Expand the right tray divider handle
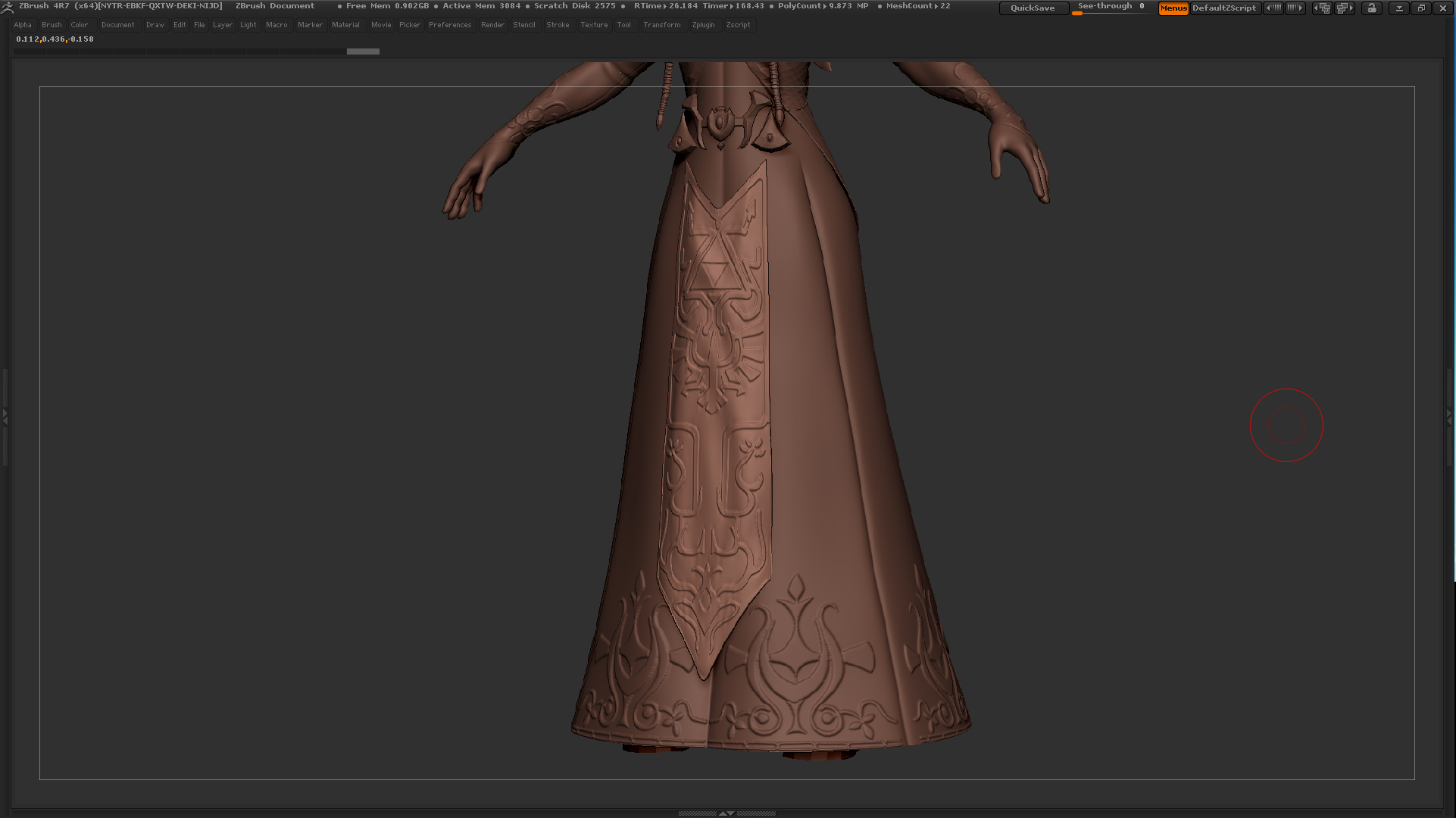Image resolution: width=1456 pixels, height=818 pixels. (x=1450, y=416)
